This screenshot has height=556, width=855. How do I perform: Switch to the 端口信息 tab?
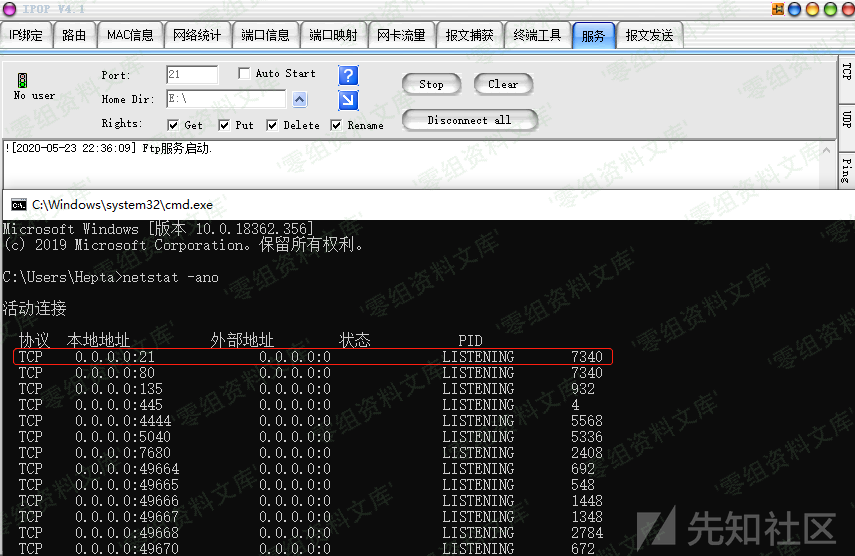(x=265, y=35)
